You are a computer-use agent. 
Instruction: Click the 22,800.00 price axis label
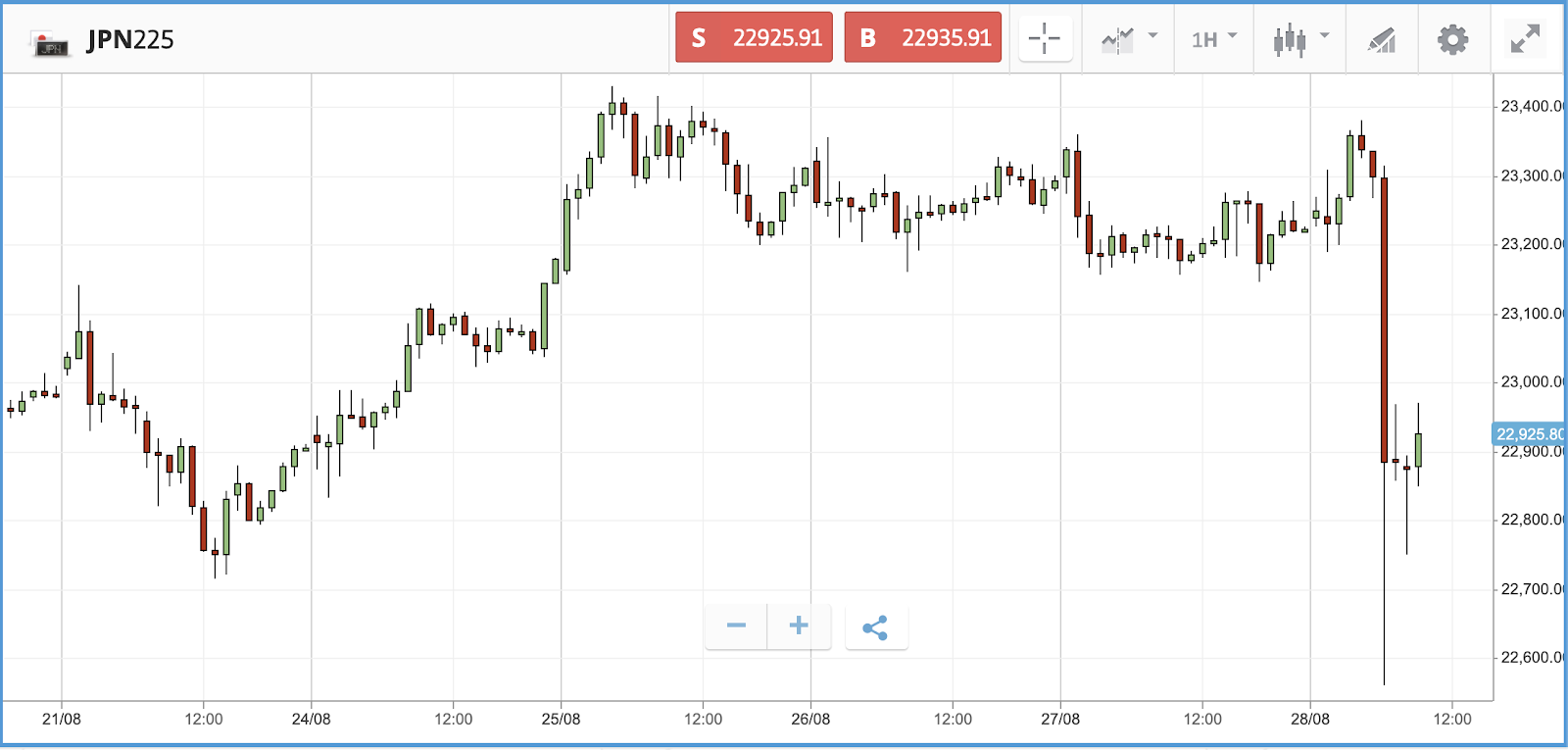coord(1531,520)
